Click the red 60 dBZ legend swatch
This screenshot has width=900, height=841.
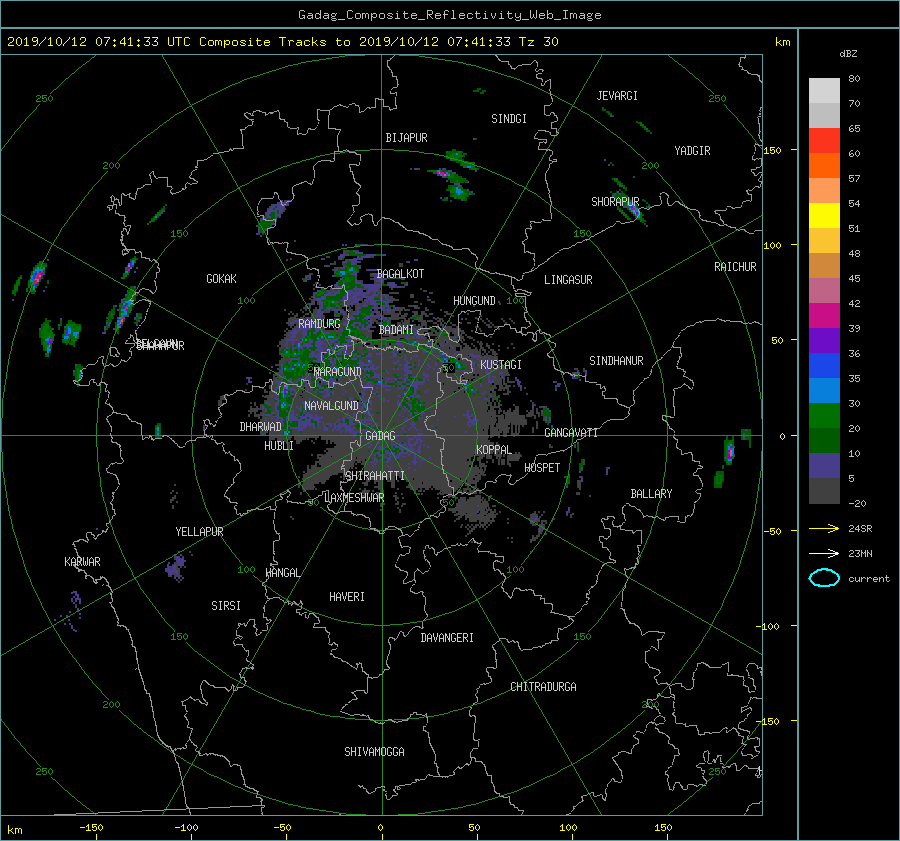(x=824, y=141)
